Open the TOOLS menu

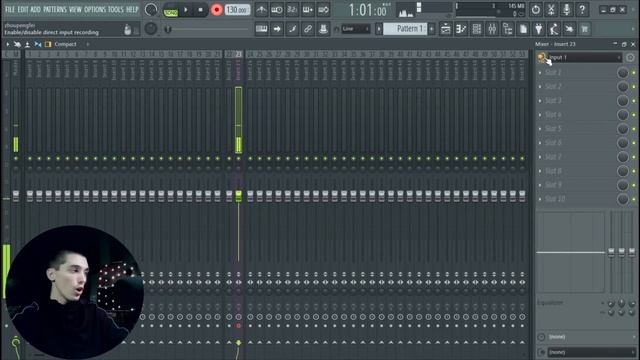point(116,9)
